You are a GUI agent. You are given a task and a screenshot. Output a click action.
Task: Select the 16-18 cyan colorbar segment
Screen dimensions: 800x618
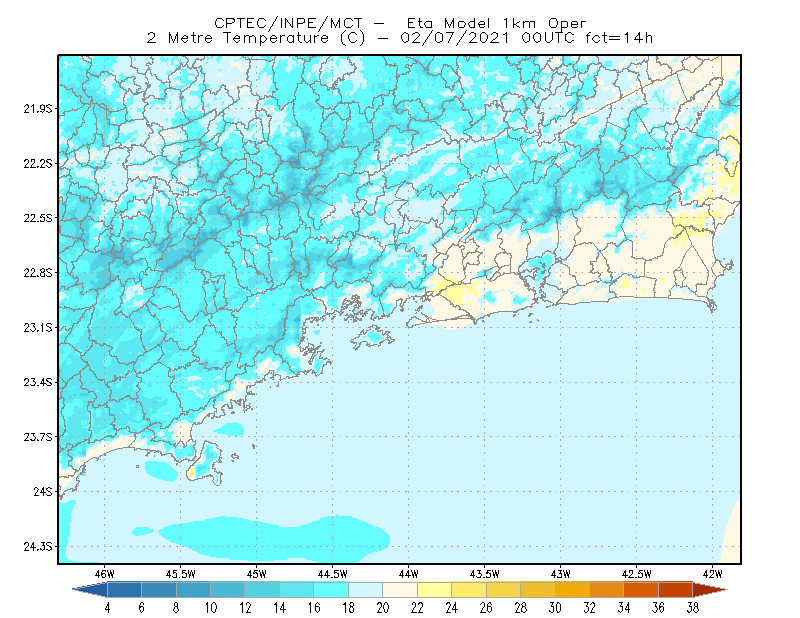[331, 590]
